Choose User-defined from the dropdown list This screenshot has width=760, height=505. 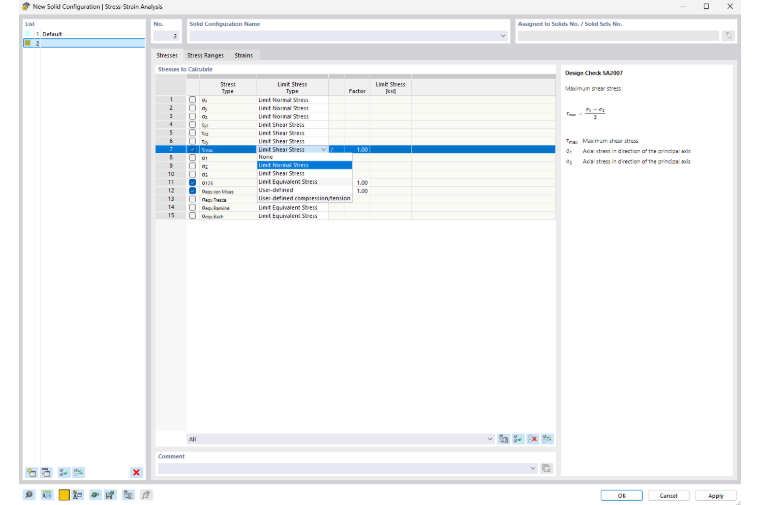click(304, 190)
